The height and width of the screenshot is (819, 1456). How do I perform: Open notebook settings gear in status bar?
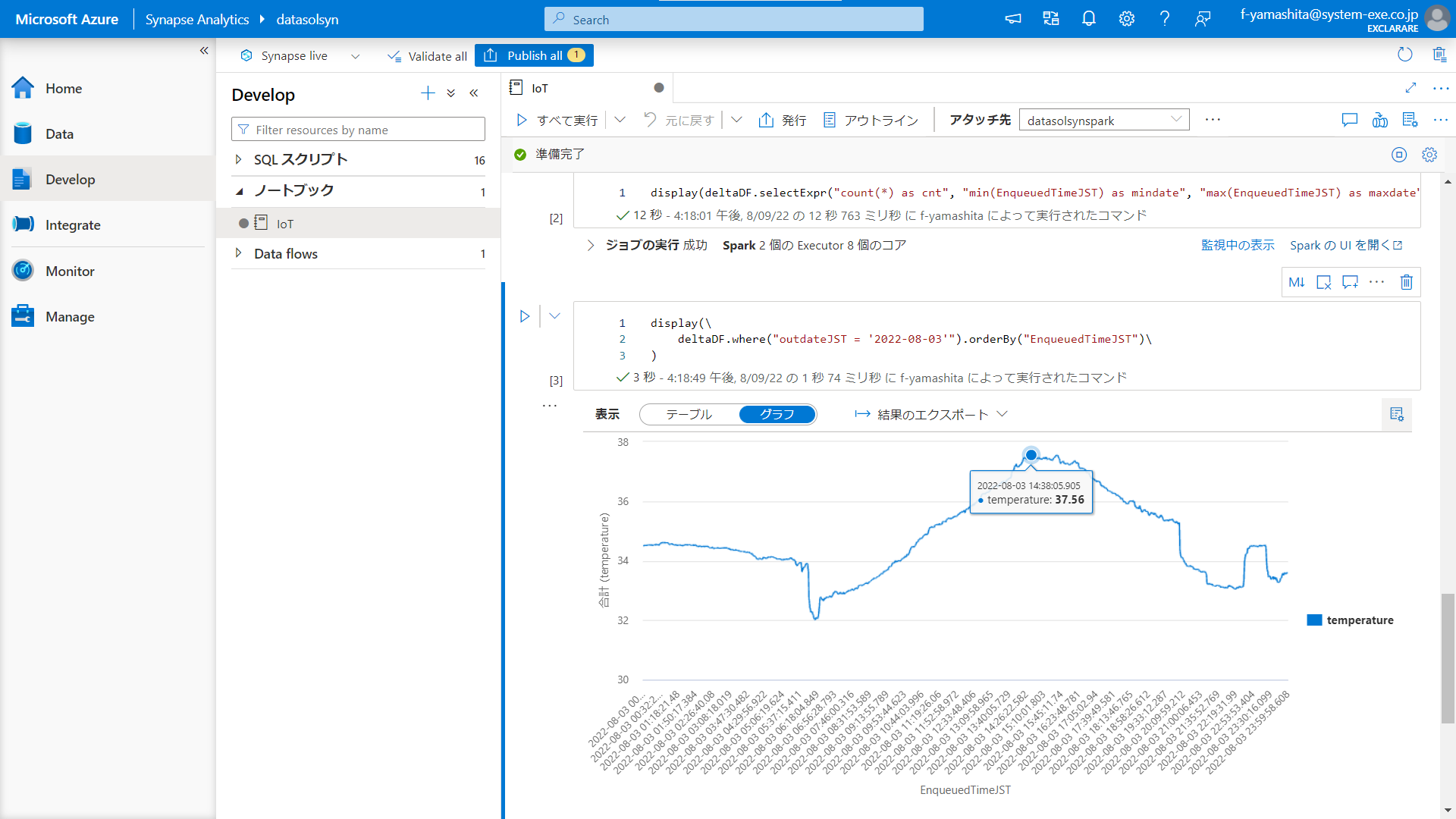coord(1429,155)
